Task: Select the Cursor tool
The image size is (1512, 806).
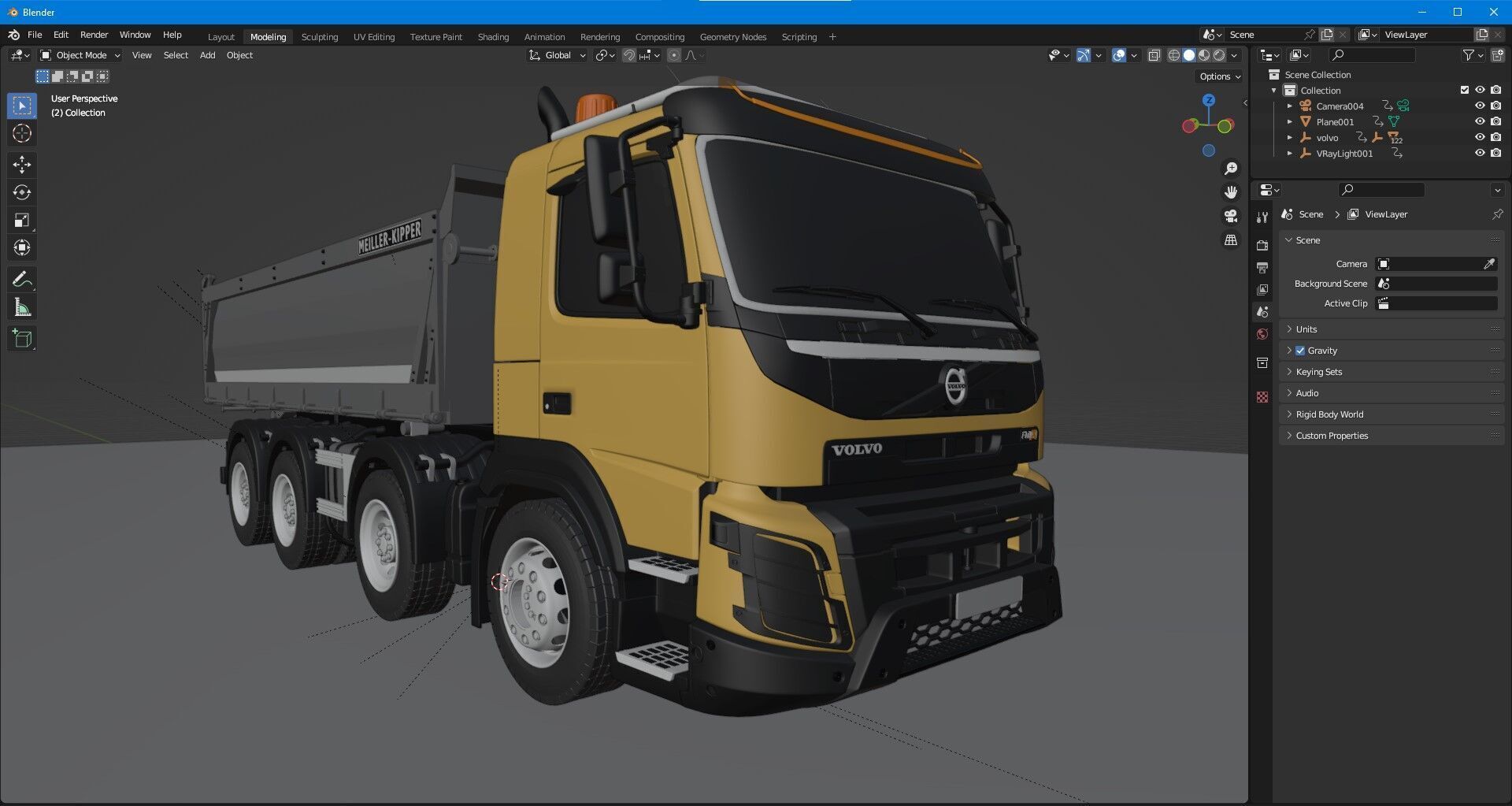Action: 22,133
